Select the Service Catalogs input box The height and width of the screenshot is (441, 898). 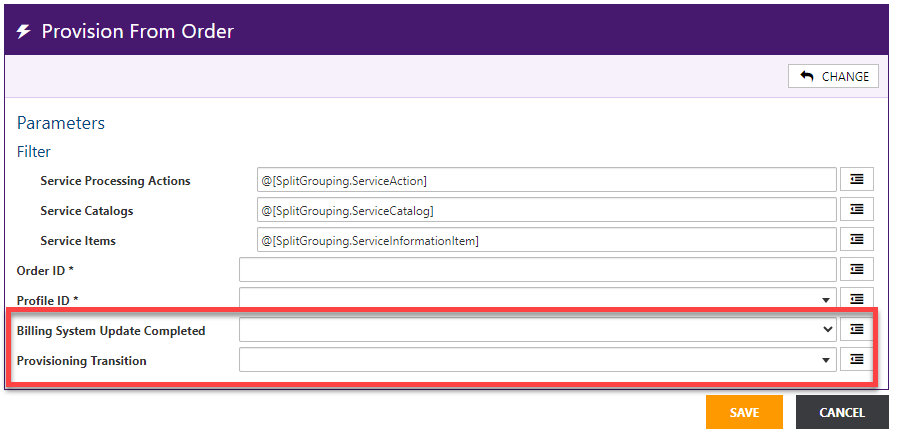click(545, 210)
